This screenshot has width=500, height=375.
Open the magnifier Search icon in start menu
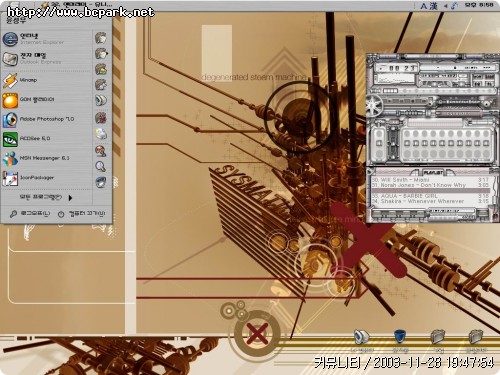(101, 166)
